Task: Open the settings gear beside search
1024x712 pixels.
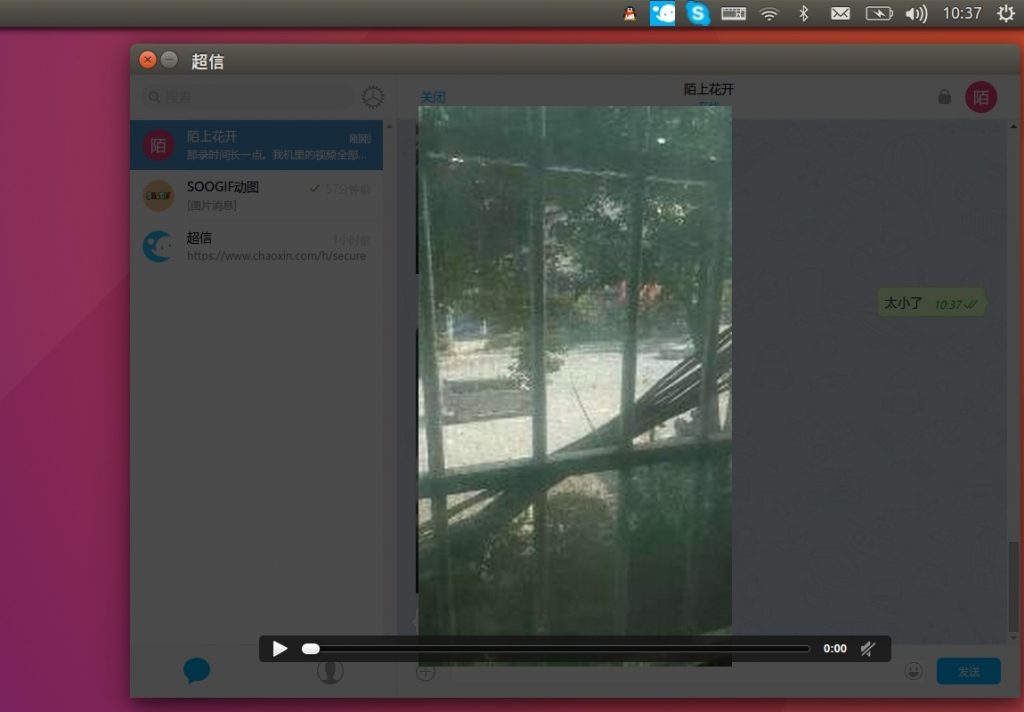Action: (373, 97)
